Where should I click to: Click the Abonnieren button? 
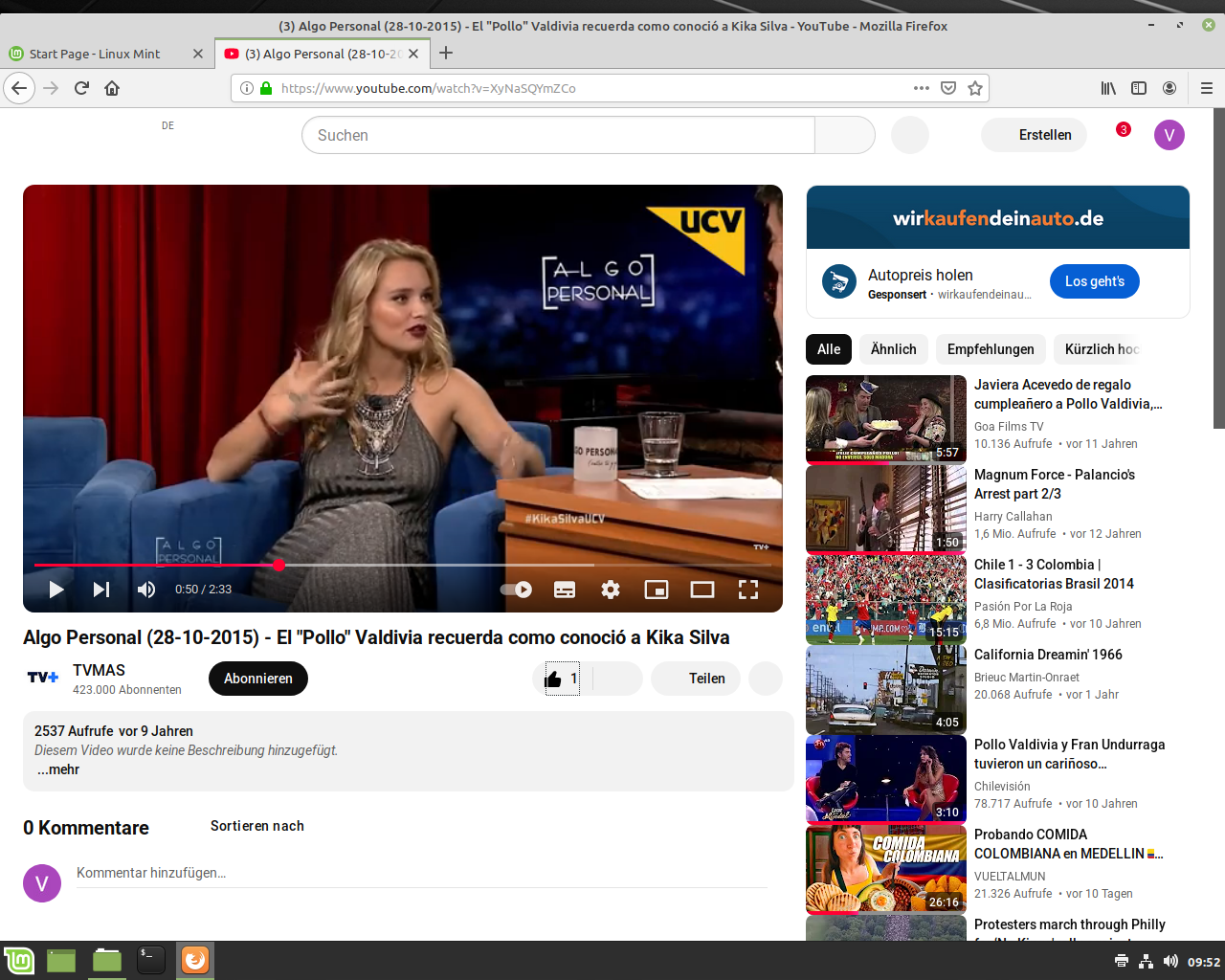[258, 679]
